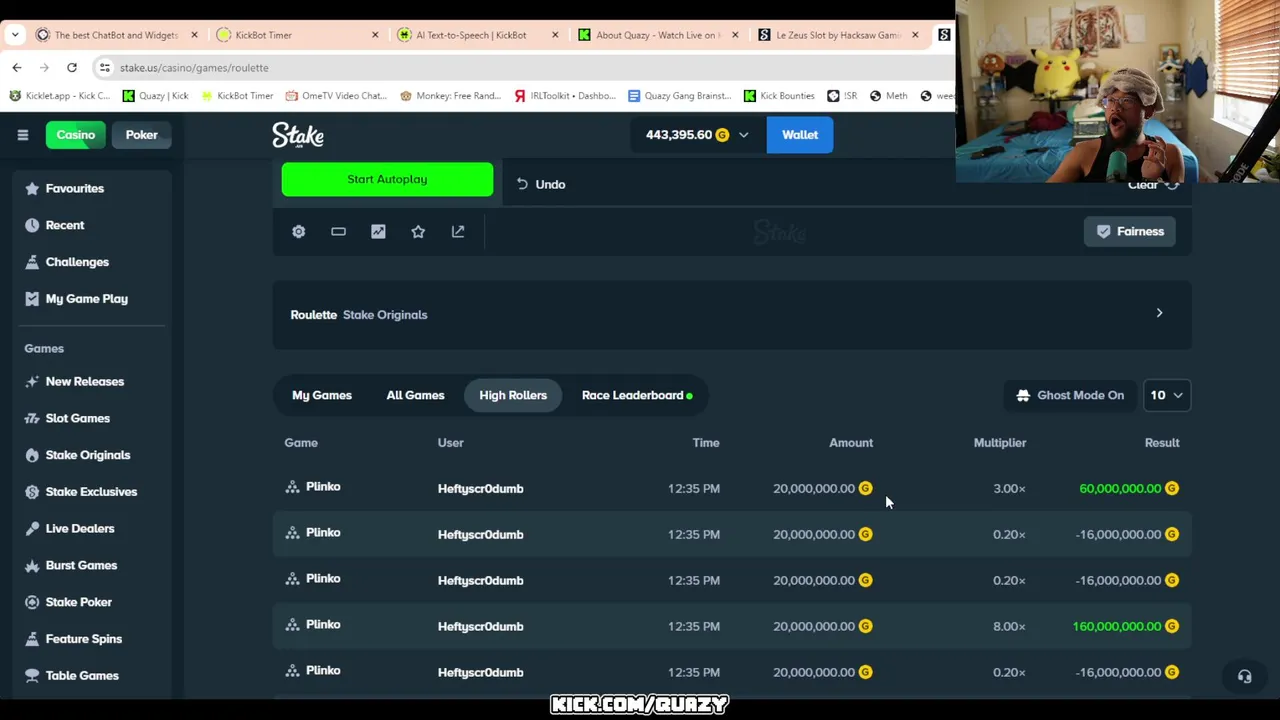This screenshot has height=720, width=1280.
Task: Click the 3.00× multiplier cell
Action: tap(1009, 489)
